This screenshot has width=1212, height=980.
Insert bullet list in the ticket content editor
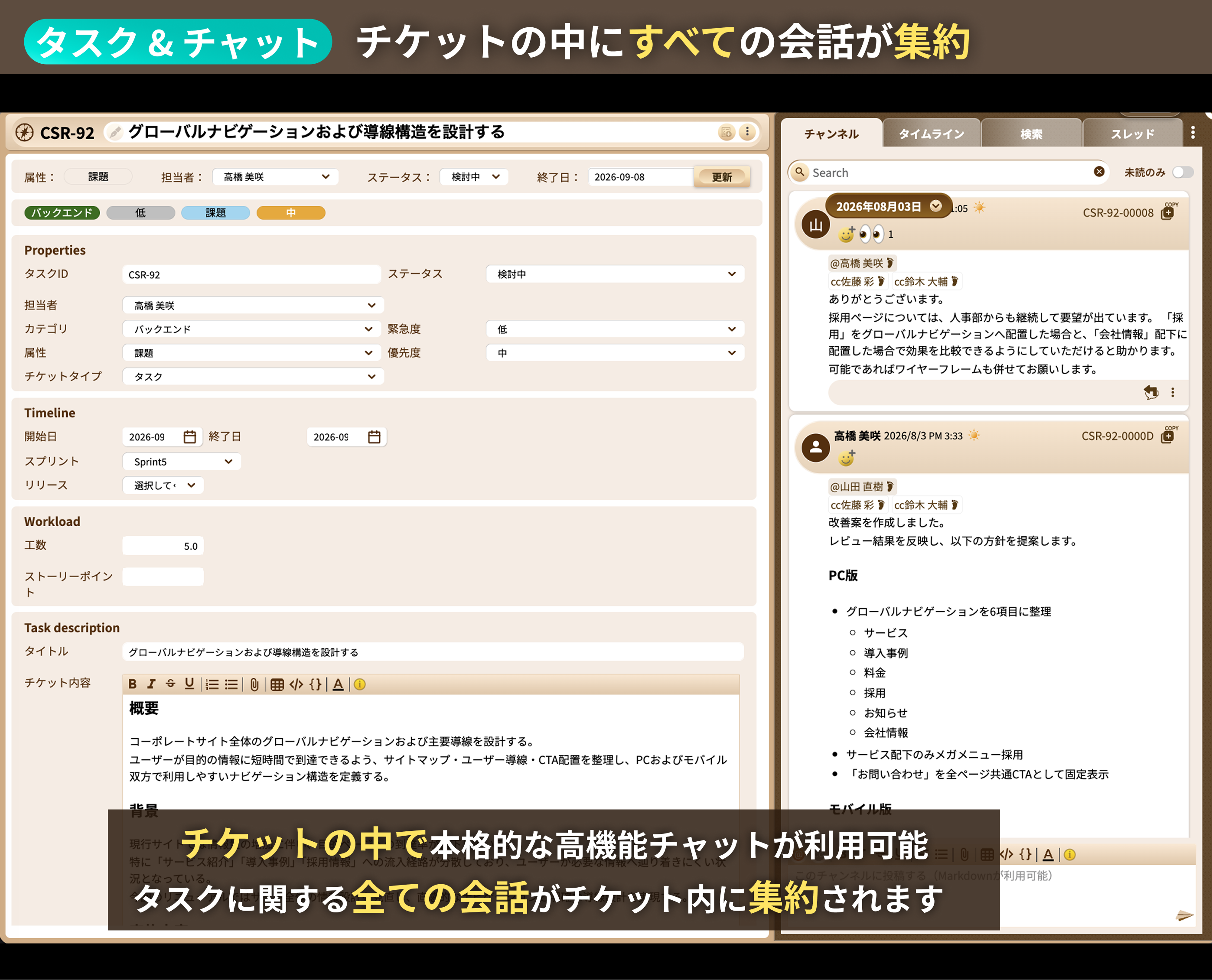pos(231,684)
